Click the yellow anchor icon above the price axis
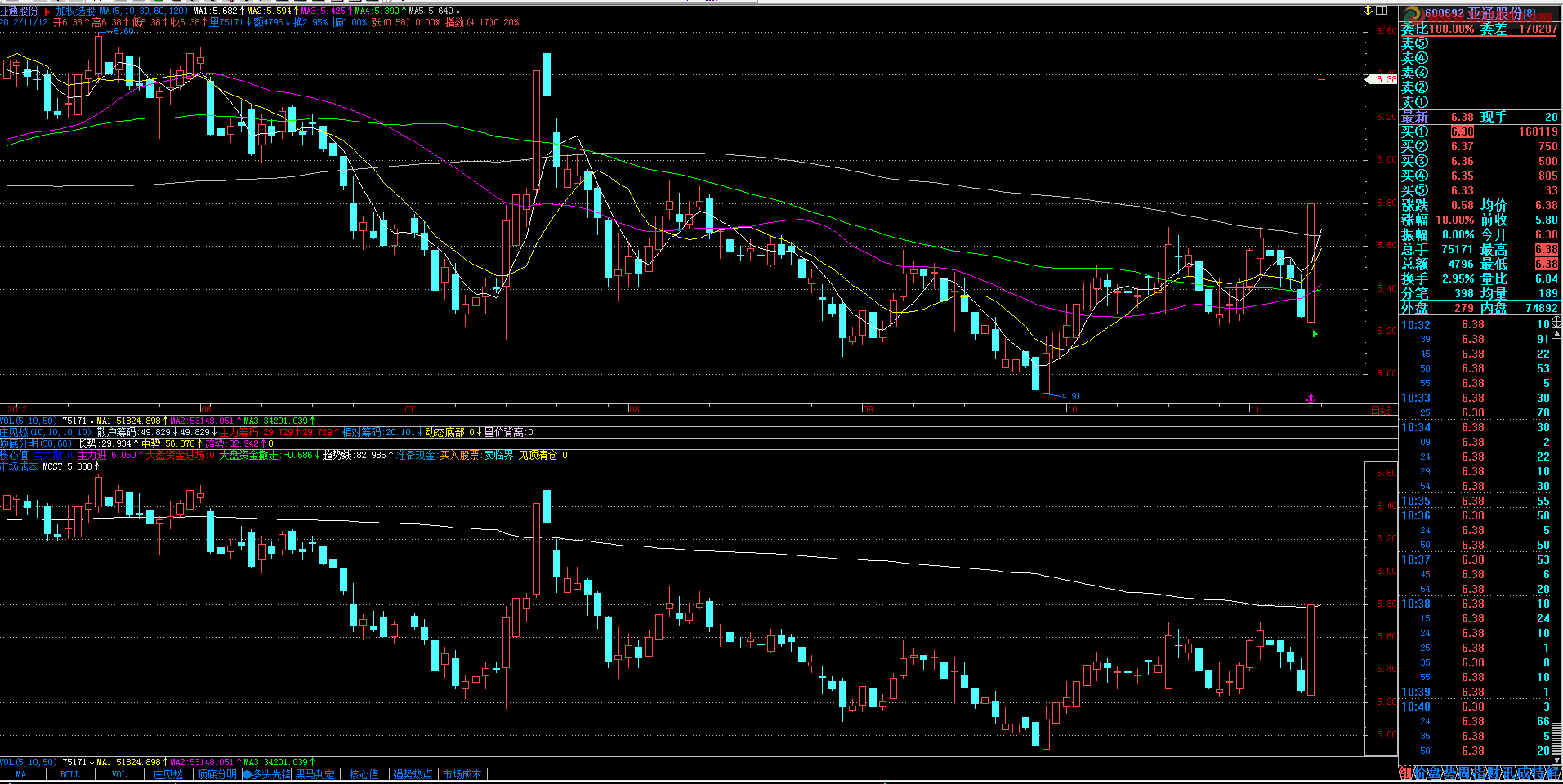 pos(1369,11)
